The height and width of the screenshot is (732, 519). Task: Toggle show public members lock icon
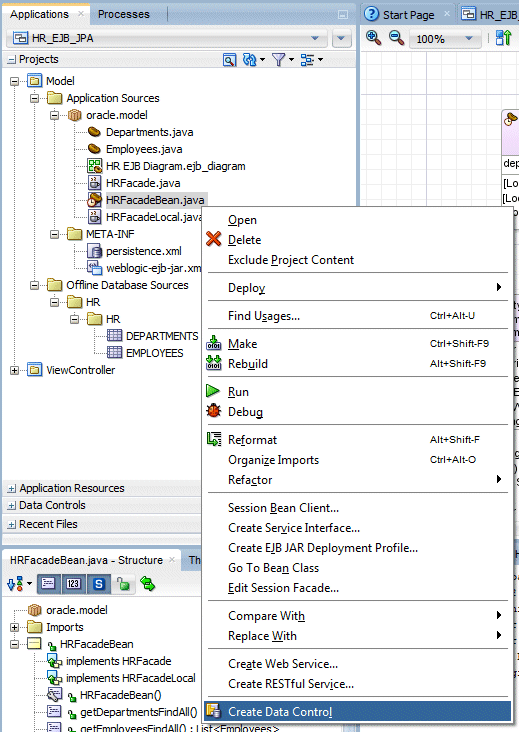tap(124, 584)
